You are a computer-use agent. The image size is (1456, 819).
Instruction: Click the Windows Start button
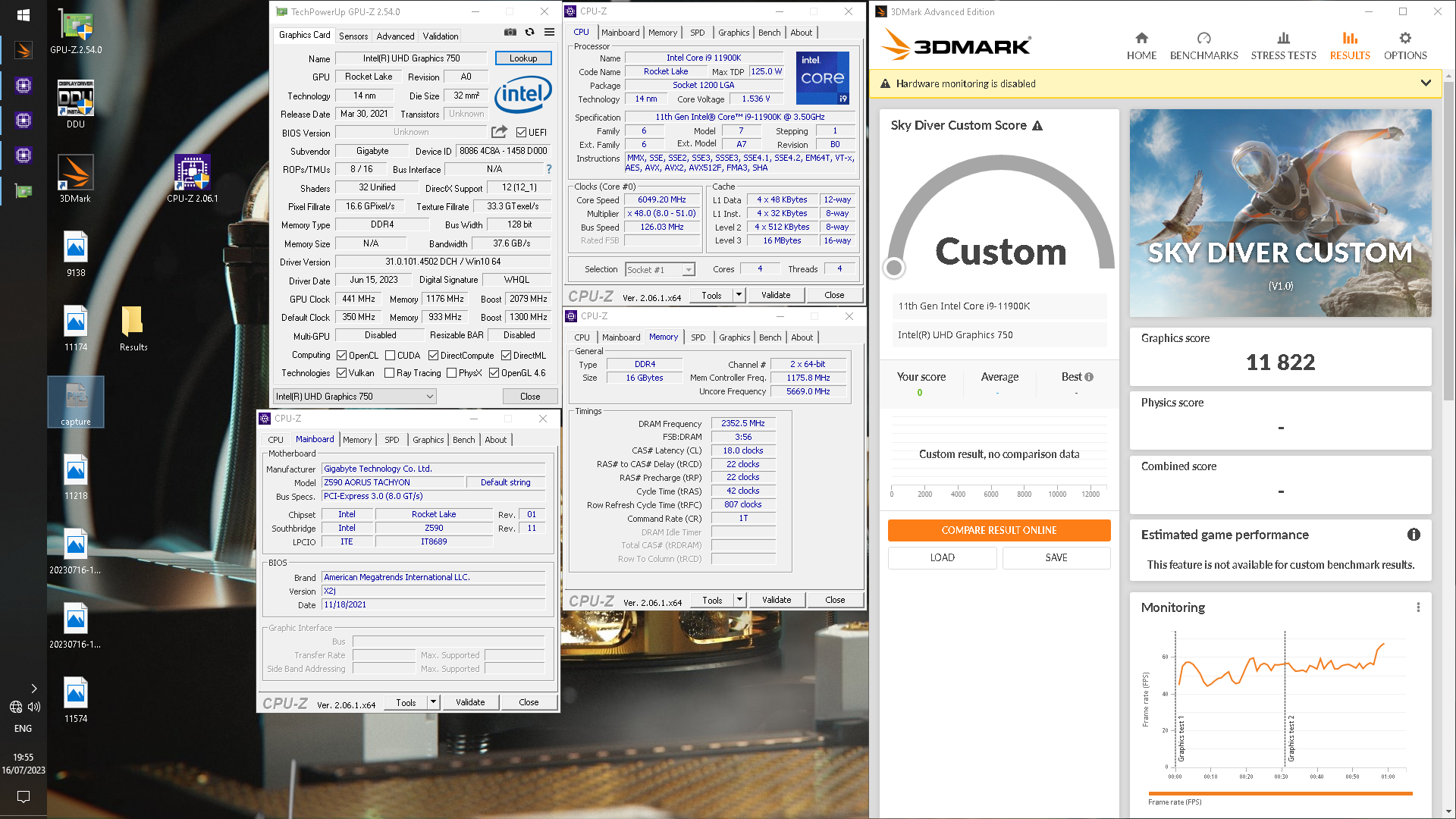24,14
